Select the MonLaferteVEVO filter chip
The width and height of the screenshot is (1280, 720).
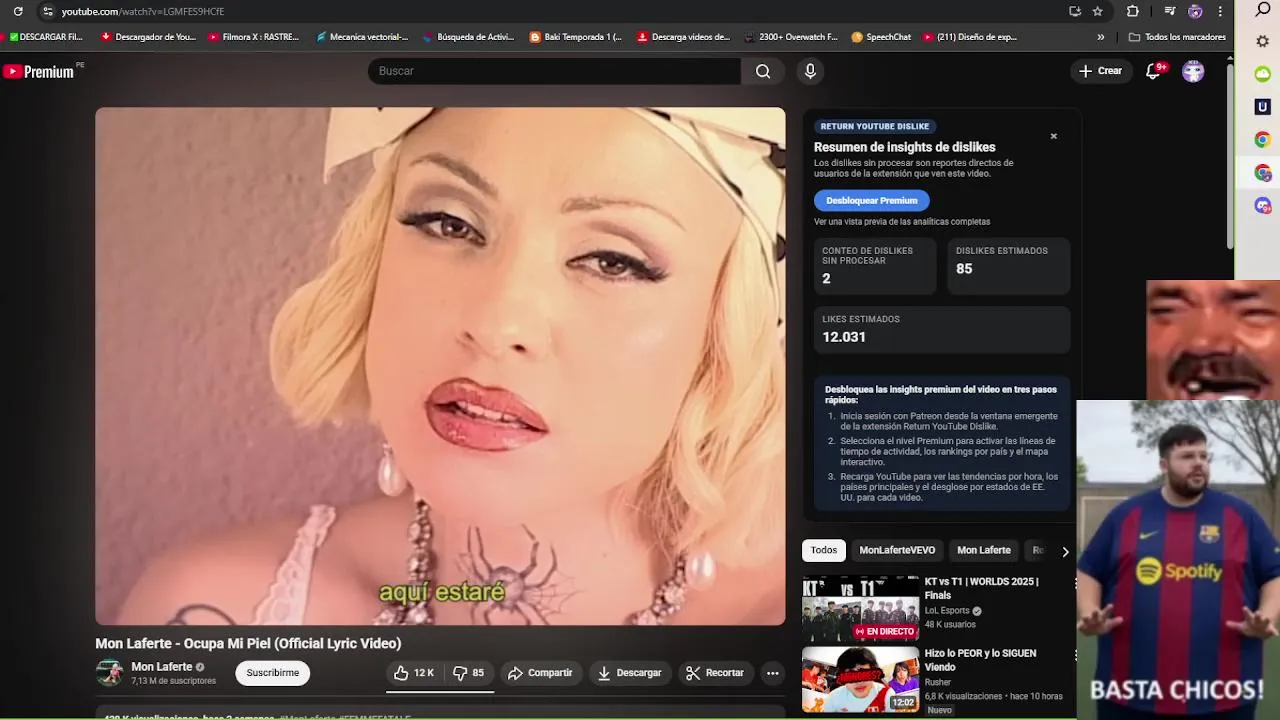[897, 550]
